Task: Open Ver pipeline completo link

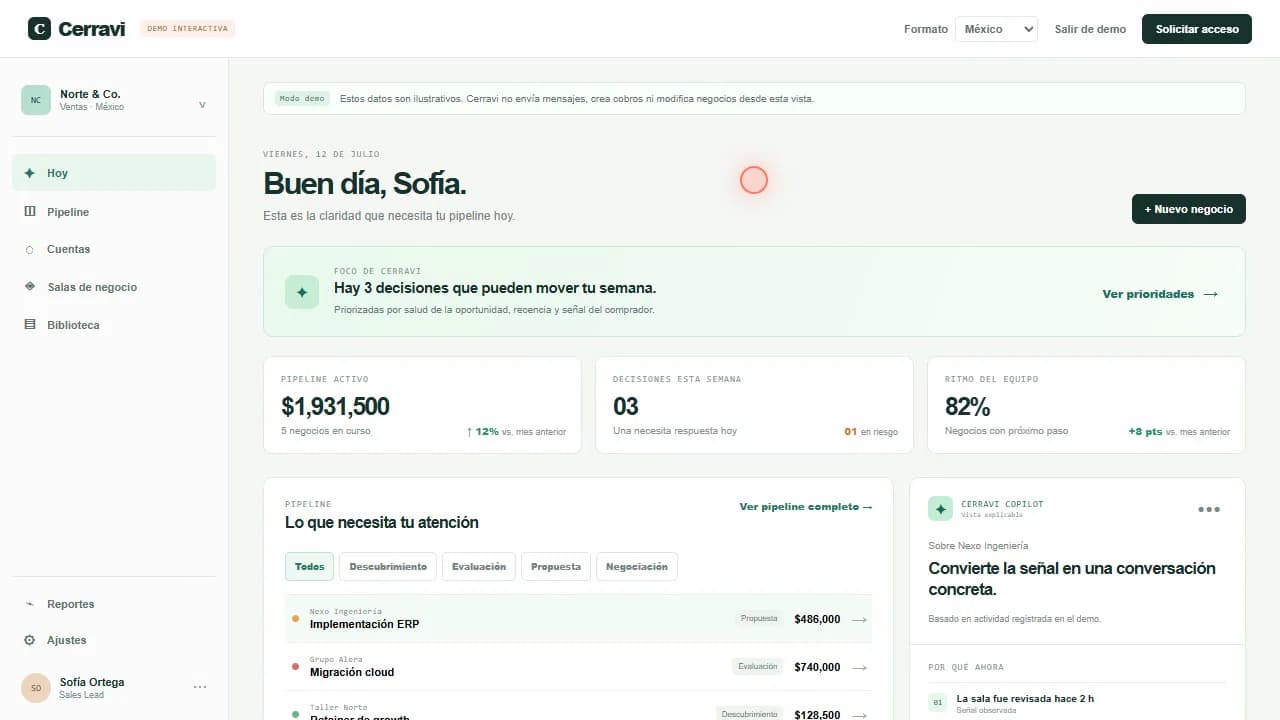Action: (x=806, y=507)
